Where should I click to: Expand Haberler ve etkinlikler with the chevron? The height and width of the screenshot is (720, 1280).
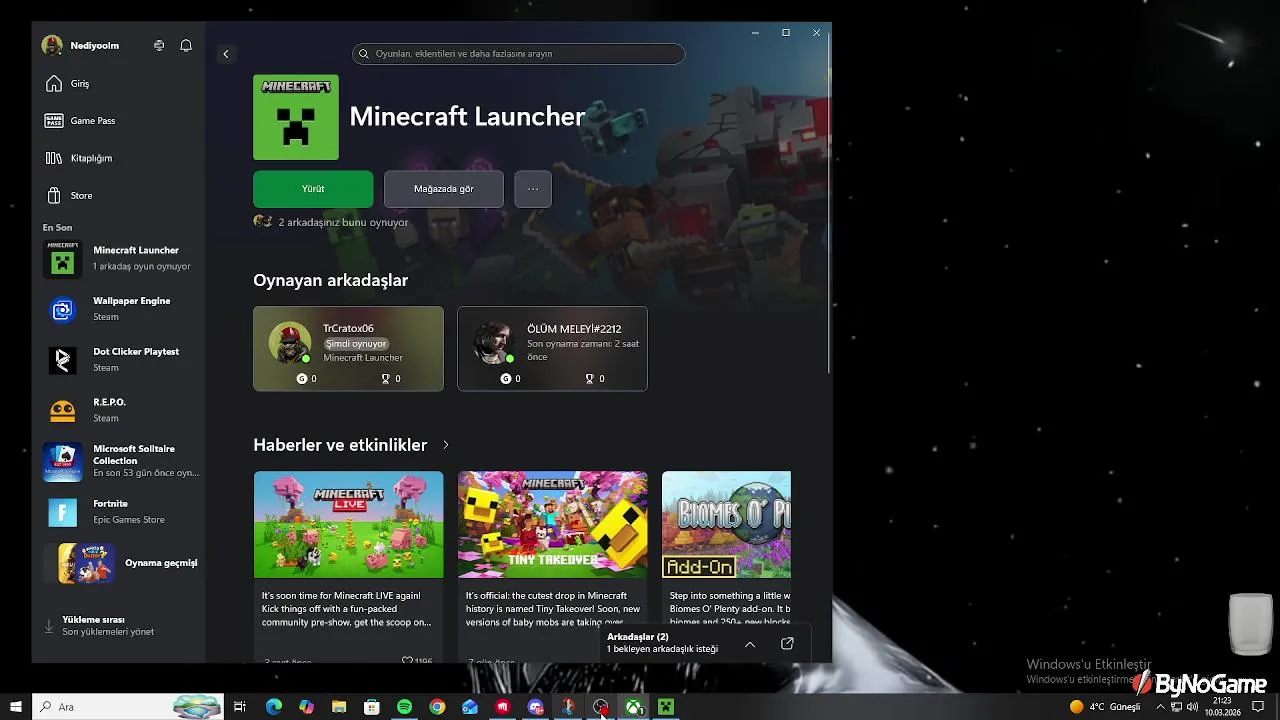tap(446, 445)
